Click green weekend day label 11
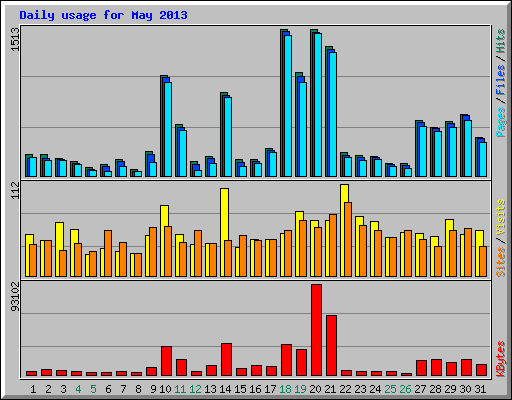This screenshot has width=512, height=400. pos(180,389)
